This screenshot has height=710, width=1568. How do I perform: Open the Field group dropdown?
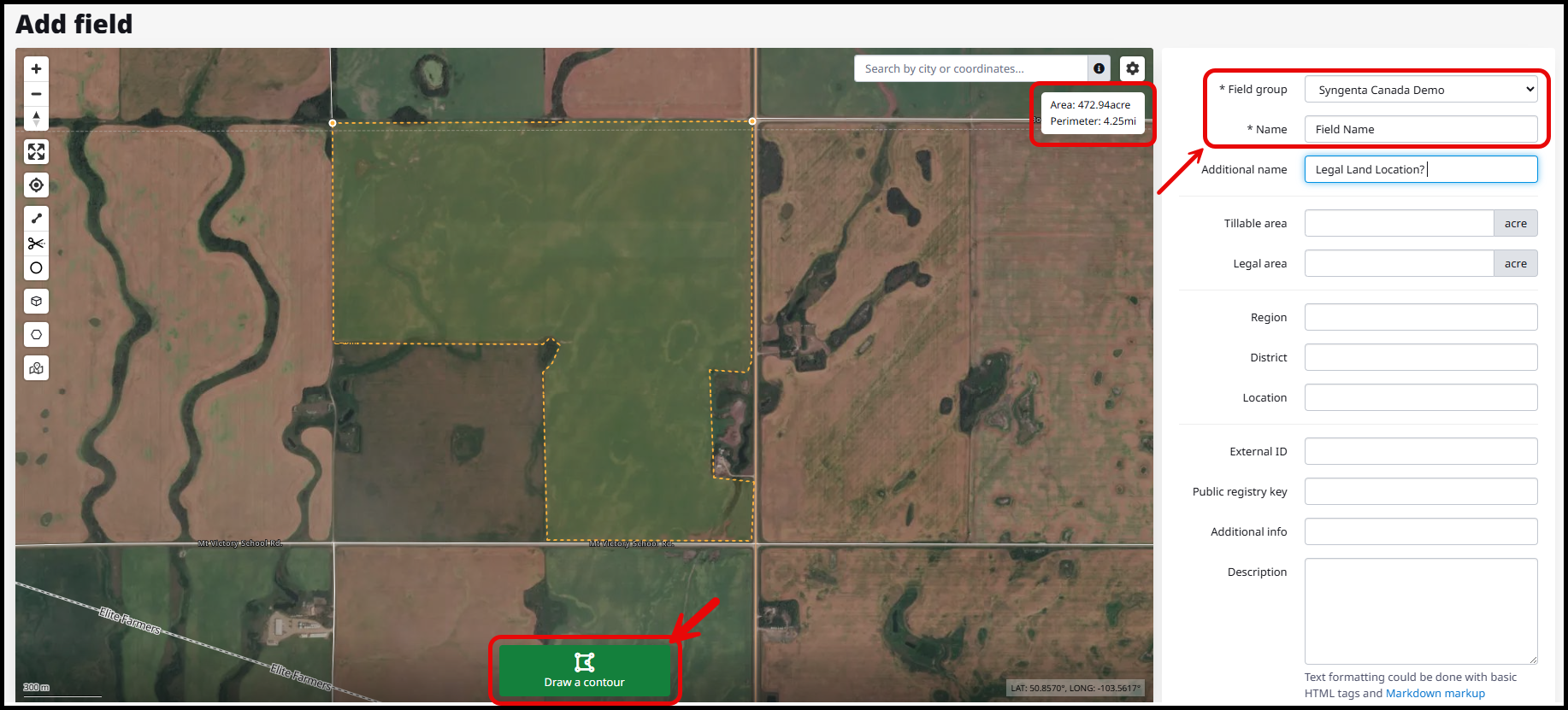1420,90
